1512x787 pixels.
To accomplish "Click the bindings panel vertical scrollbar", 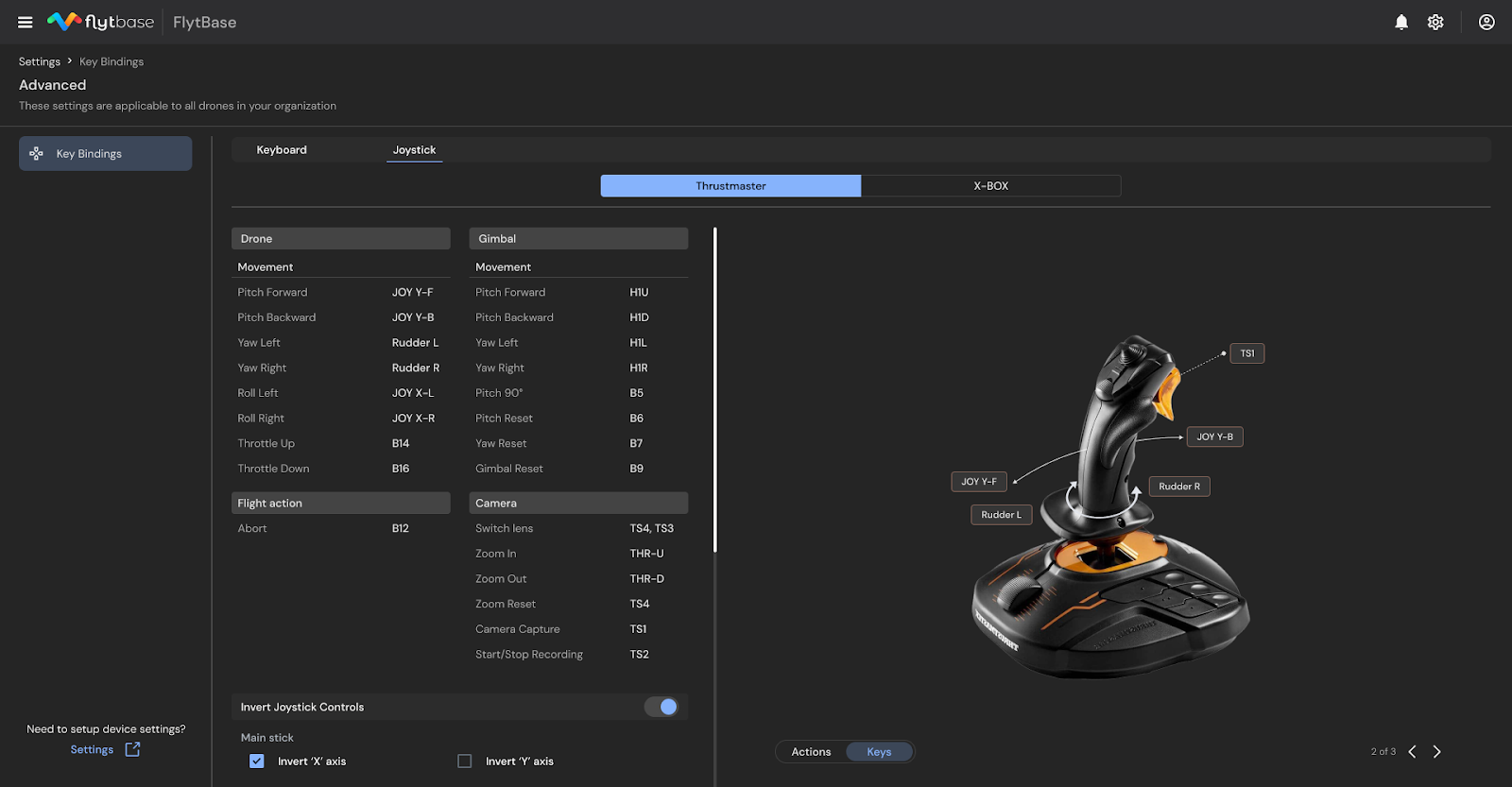I will click(715, 390).
